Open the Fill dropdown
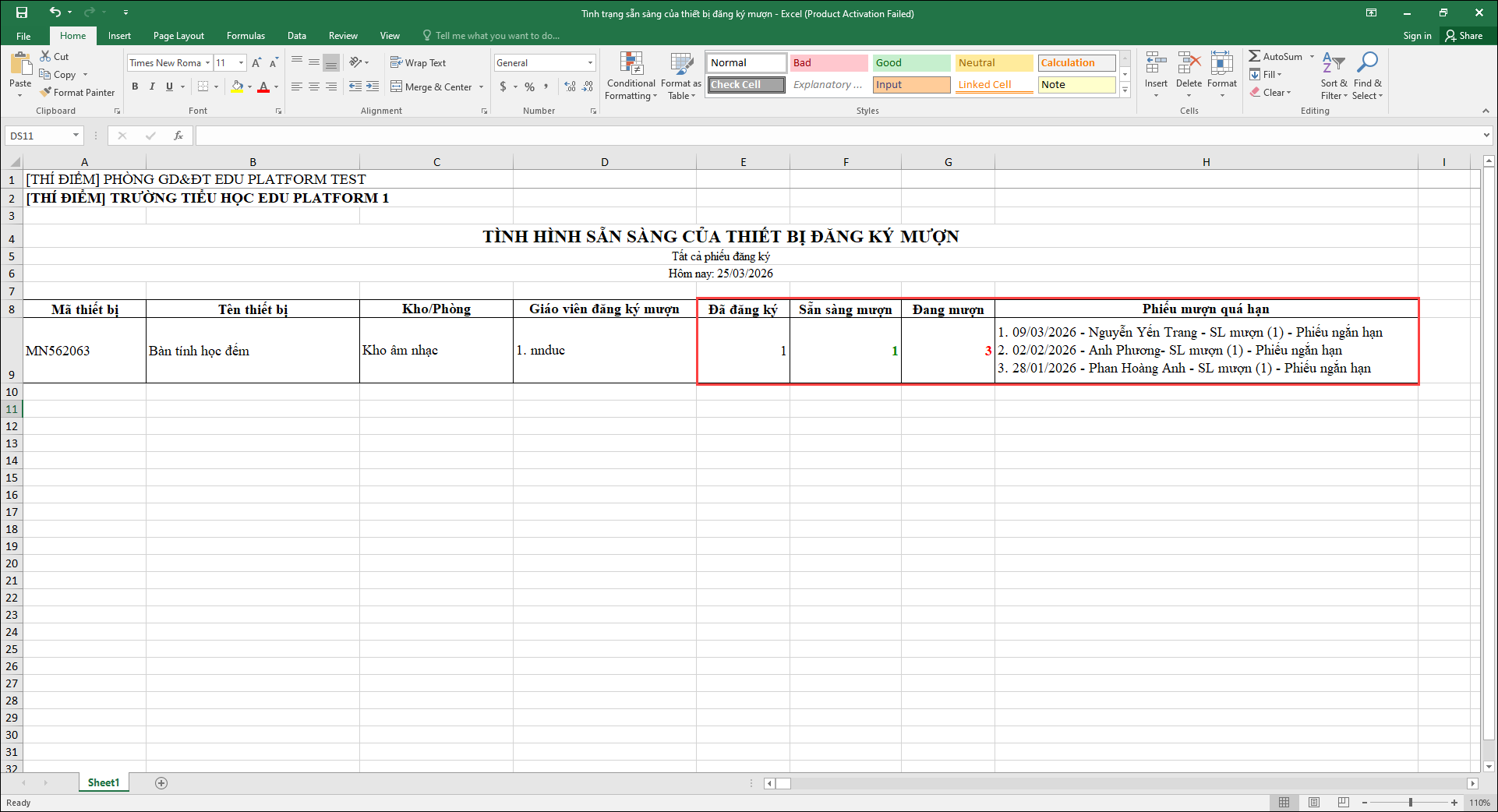This screenshot has width=1498, height=812. coord(1266,74)
